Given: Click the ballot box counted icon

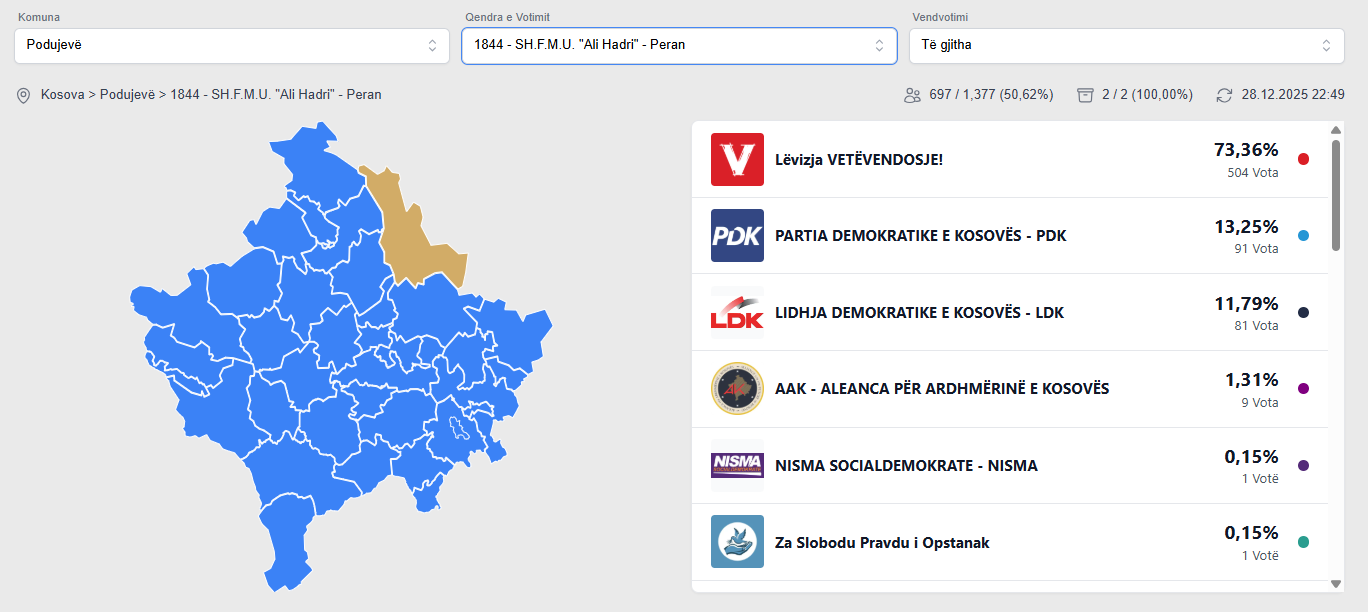Looking at the screenshot, I should pyautogui.click(x=1085, y=95).
